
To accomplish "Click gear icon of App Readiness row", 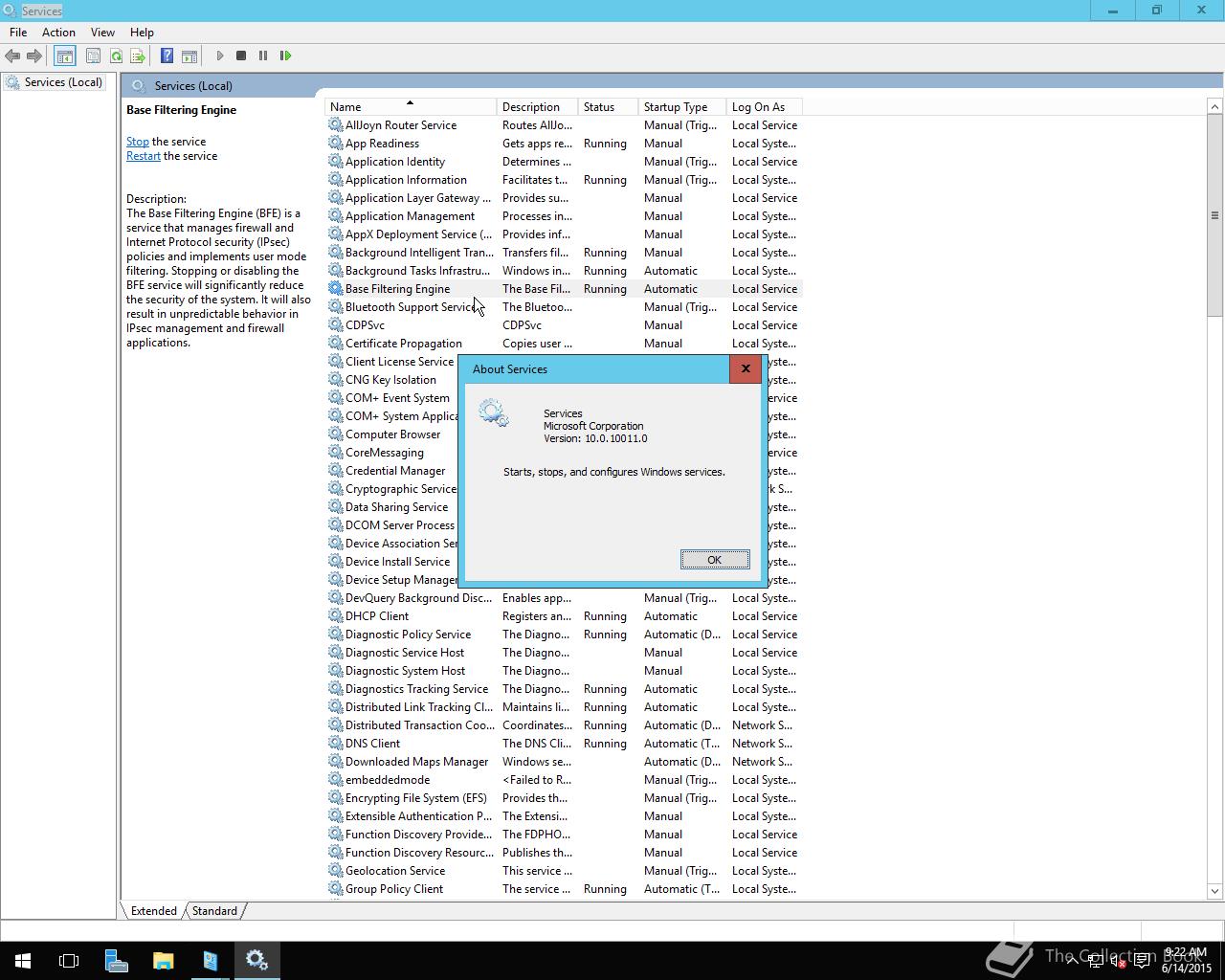I will point(336,144).
